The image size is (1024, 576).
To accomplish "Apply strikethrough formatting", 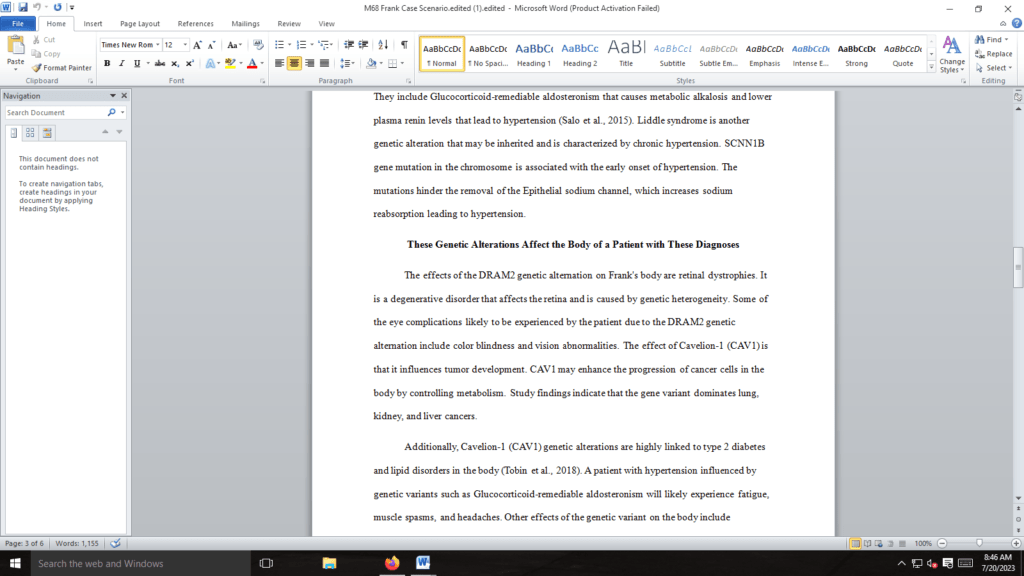I will (160, 63).
